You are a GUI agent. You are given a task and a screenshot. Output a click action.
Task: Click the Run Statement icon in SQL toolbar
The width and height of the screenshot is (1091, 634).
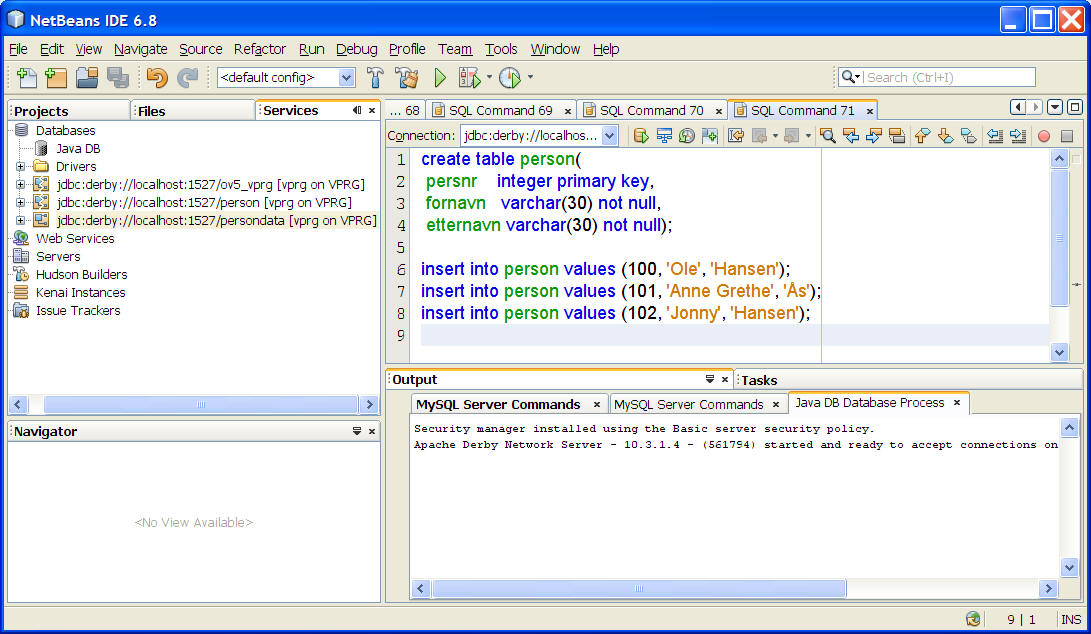pos(664,136)
